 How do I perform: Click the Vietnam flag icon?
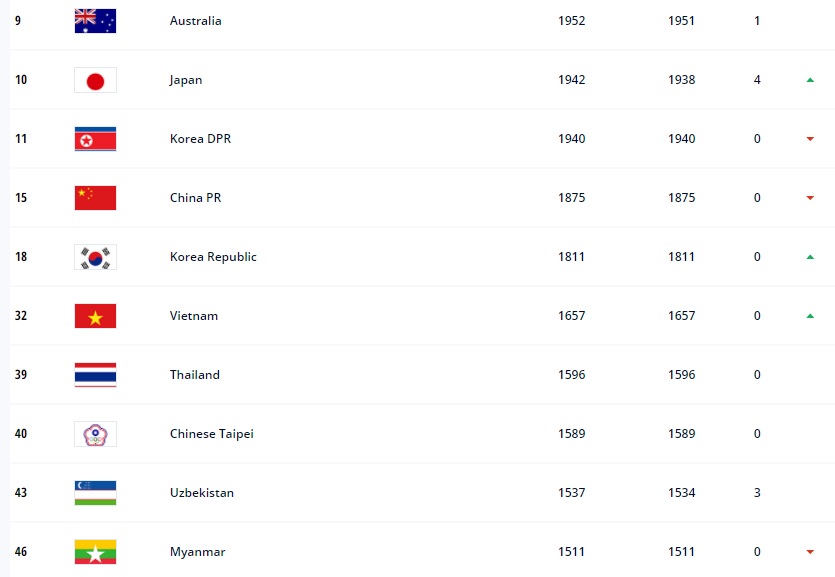[x=95, y=316]
